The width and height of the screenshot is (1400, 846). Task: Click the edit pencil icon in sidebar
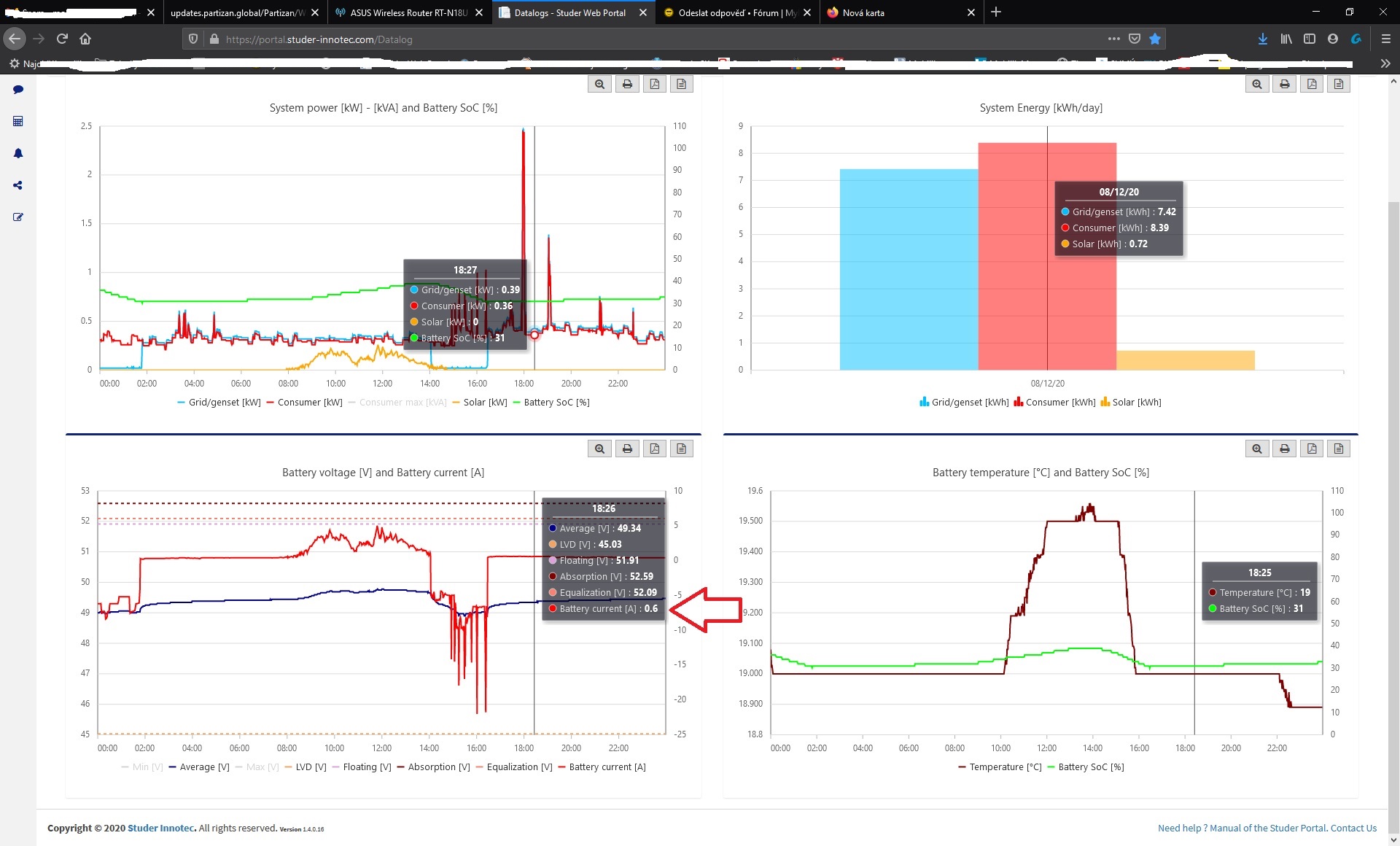click(18, 217)
